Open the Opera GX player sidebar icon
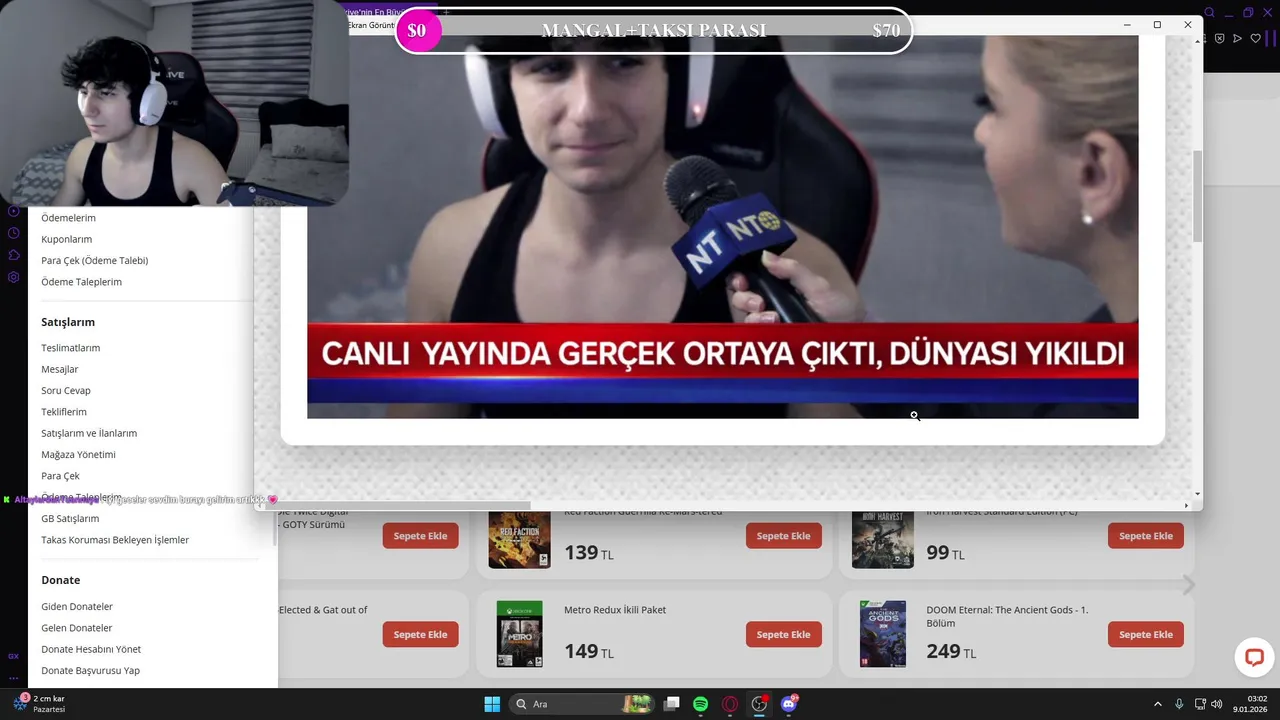Screen dimensions: 1280x720 coord(14,211)
